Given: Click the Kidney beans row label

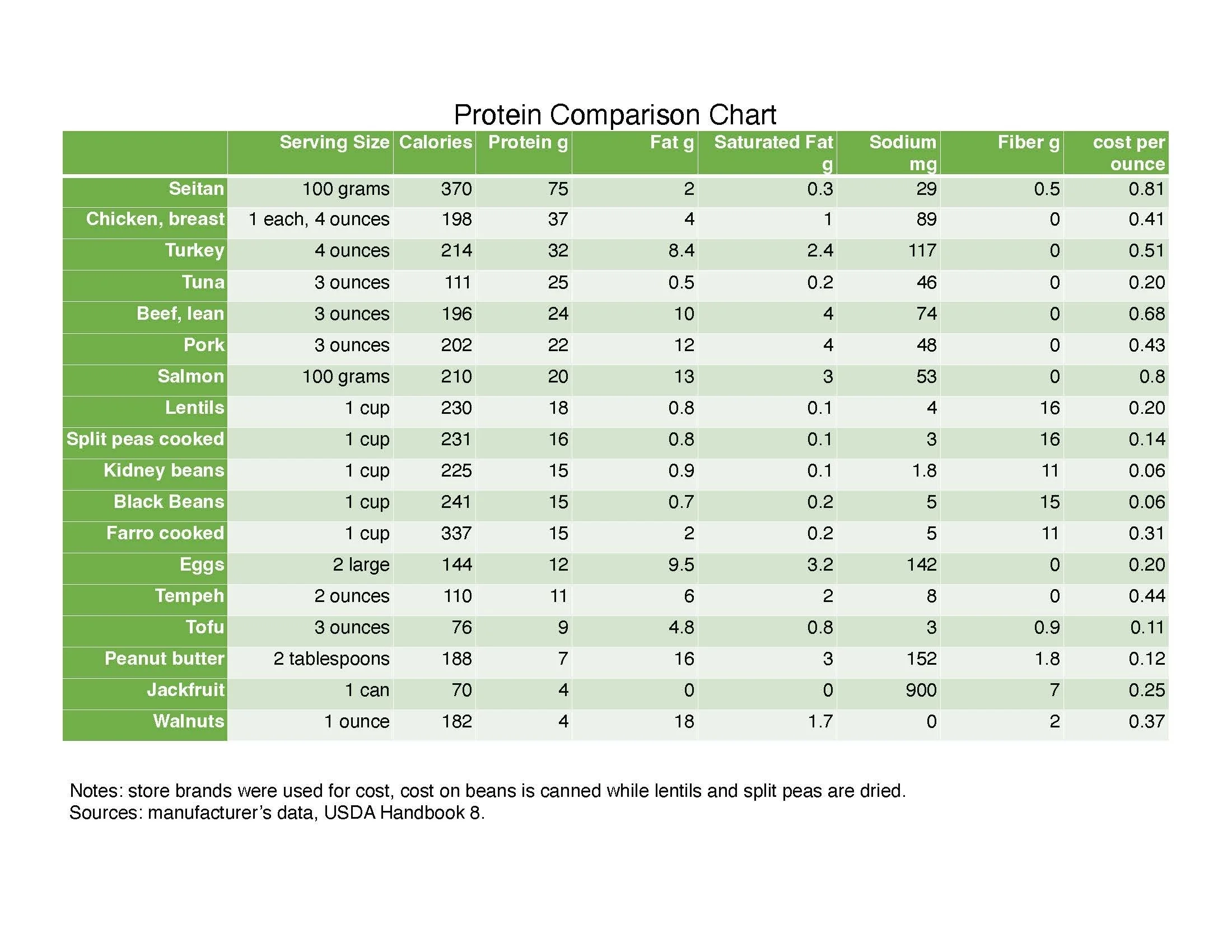Looking at the screenshot, I should point(164,470).
